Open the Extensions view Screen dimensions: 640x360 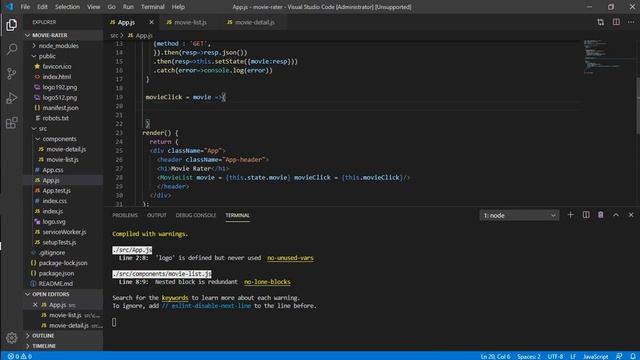(x=11, y=123)
